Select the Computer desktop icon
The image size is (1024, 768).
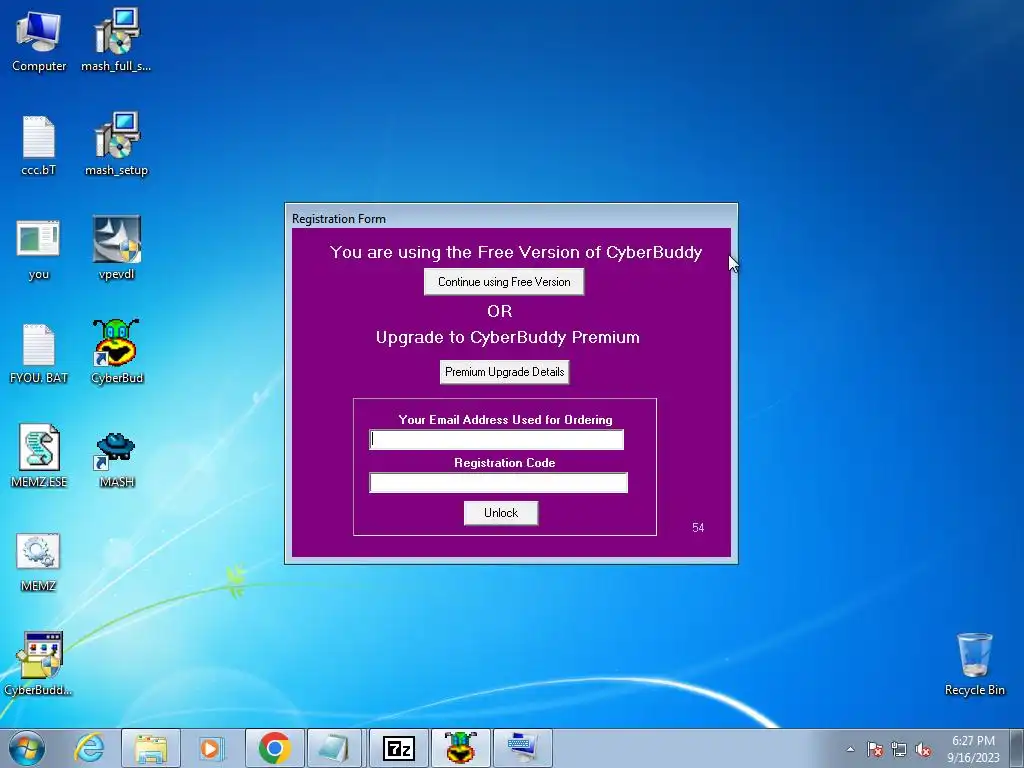click(x=39, y=42)
